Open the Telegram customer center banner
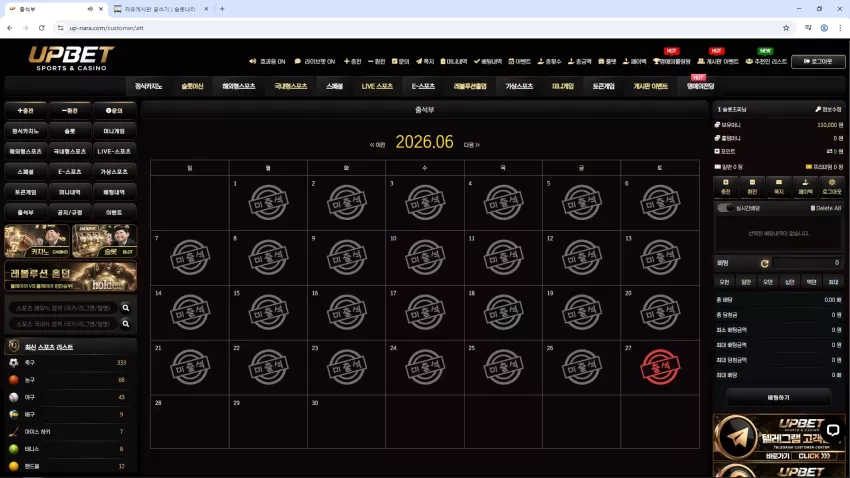The height and width of the screenshot is (478, 850). (779, 437)
